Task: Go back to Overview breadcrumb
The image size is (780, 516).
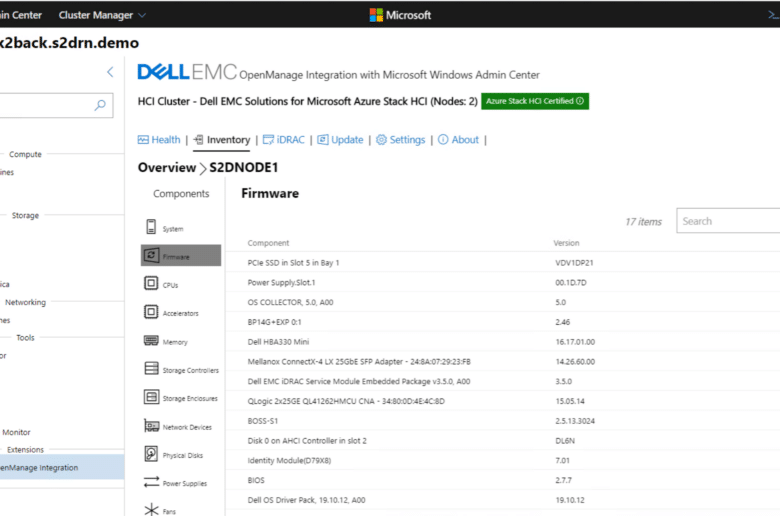Action: (167, 168)
